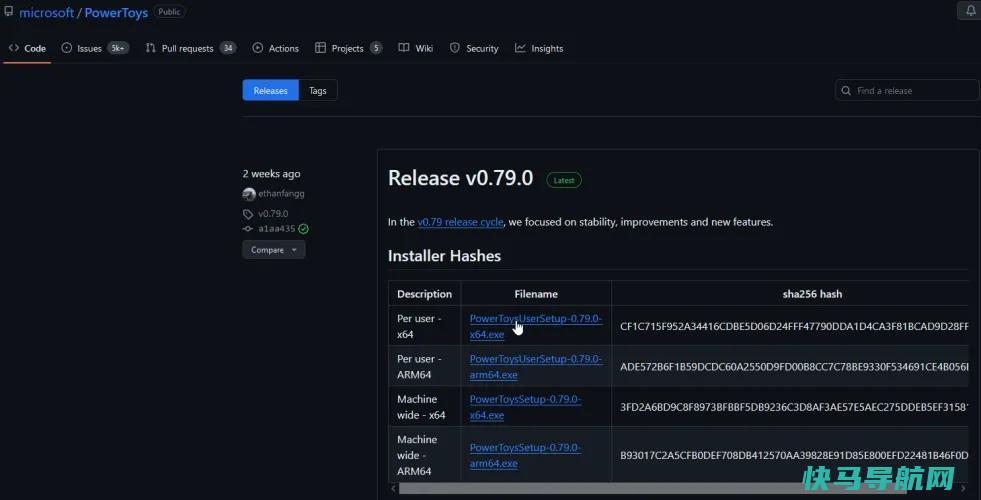Click the commit icon beside a1aa435
The height and width of the screenshot is (500, 981).
(x=248, y=229)
